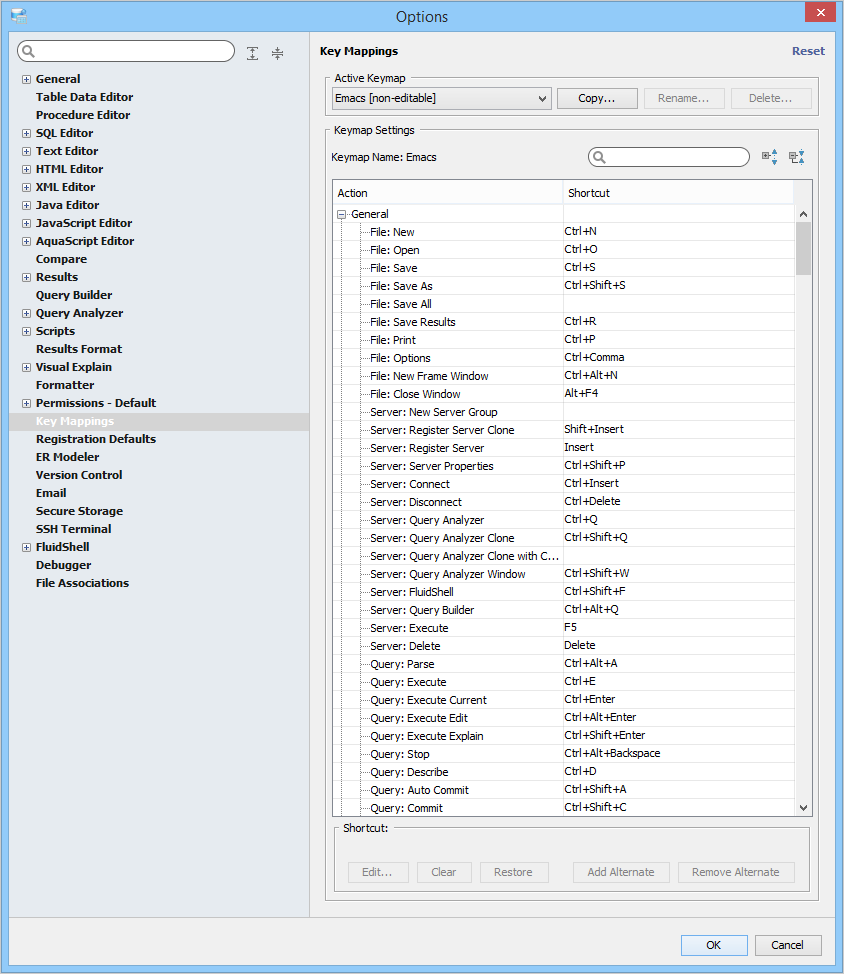Click the keymap list scroll-down arrow
844x974 pixels.
803,808
